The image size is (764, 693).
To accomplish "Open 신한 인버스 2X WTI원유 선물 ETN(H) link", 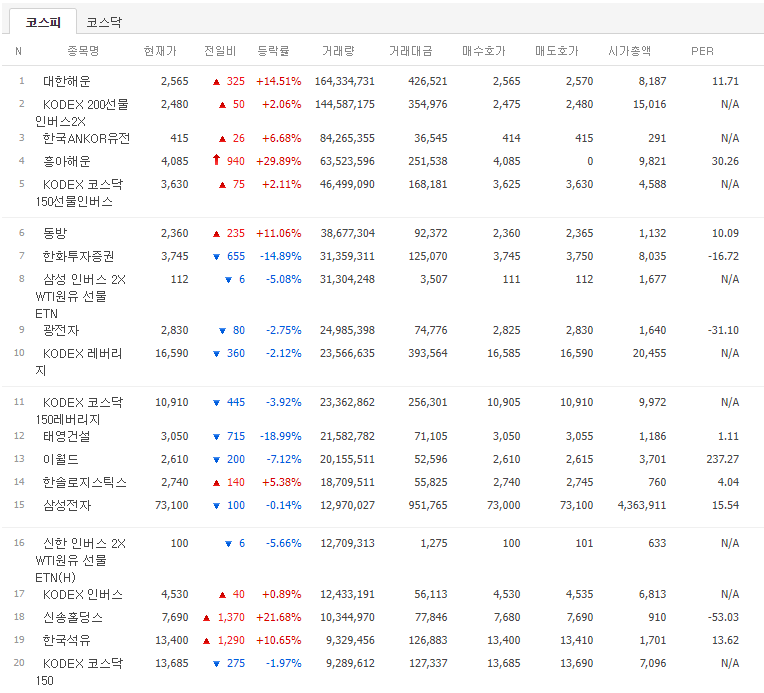I will point(80,560).
